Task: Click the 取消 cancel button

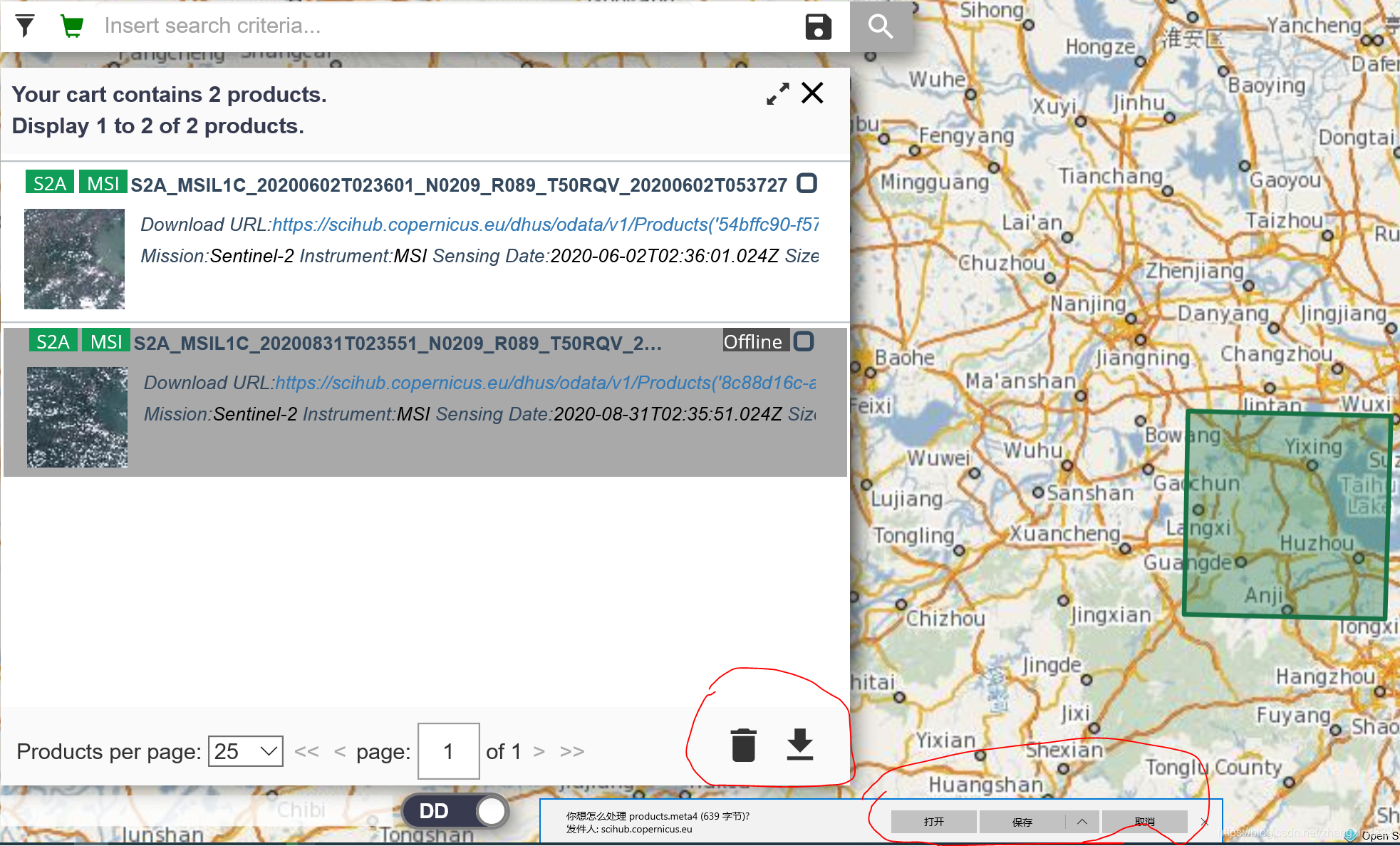Action: click(x=1144, y=822)
